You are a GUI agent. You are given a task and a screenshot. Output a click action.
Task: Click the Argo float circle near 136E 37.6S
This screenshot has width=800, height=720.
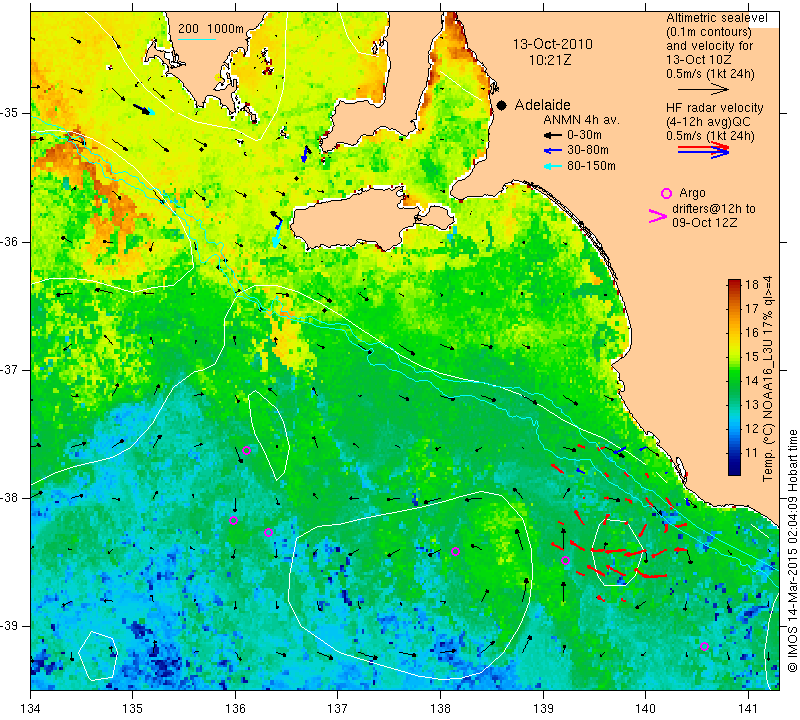[x=246, y=451]
